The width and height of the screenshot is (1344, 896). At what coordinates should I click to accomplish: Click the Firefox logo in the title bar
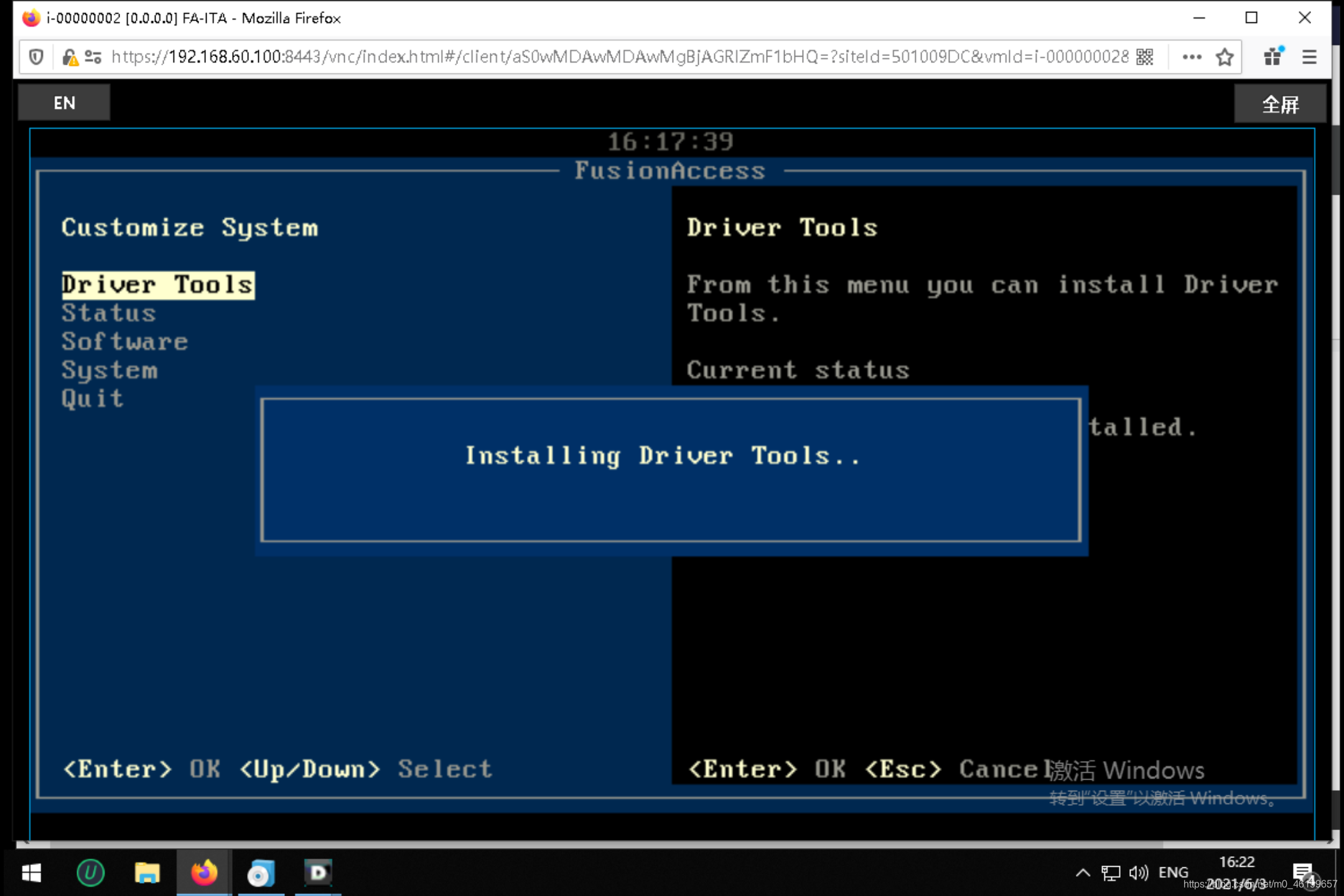tap(31, 18)
